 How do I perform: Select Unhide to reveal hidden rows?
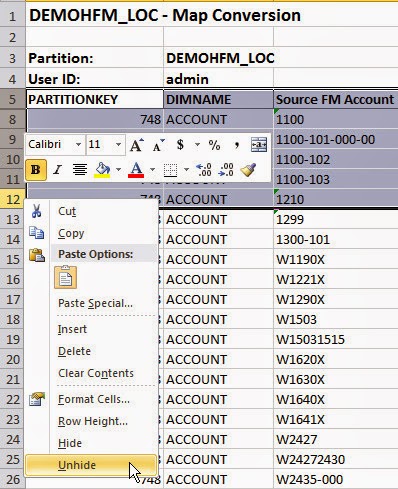pos(90,465)
